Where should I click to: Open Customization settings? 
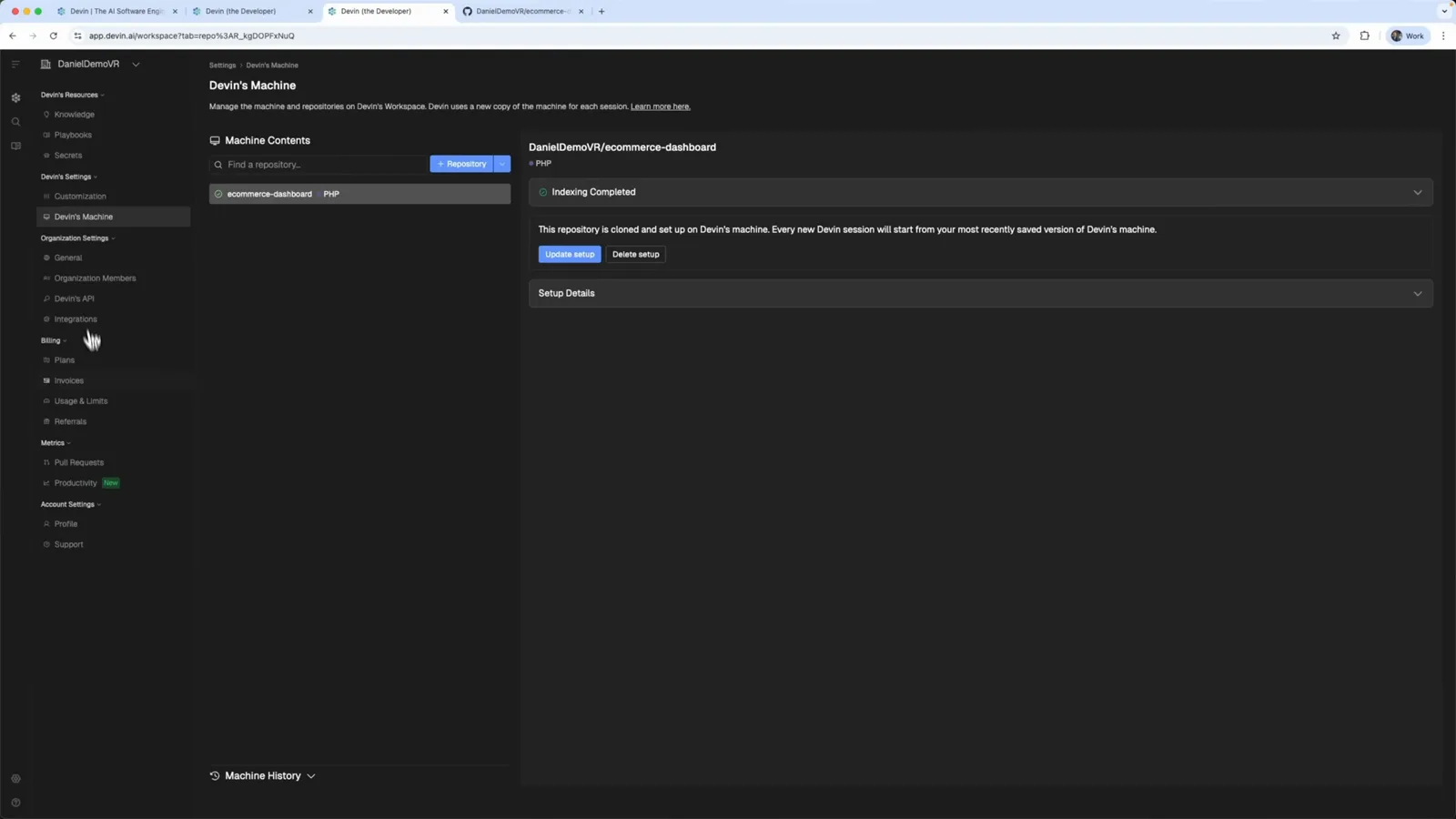(x=114, y=197)
